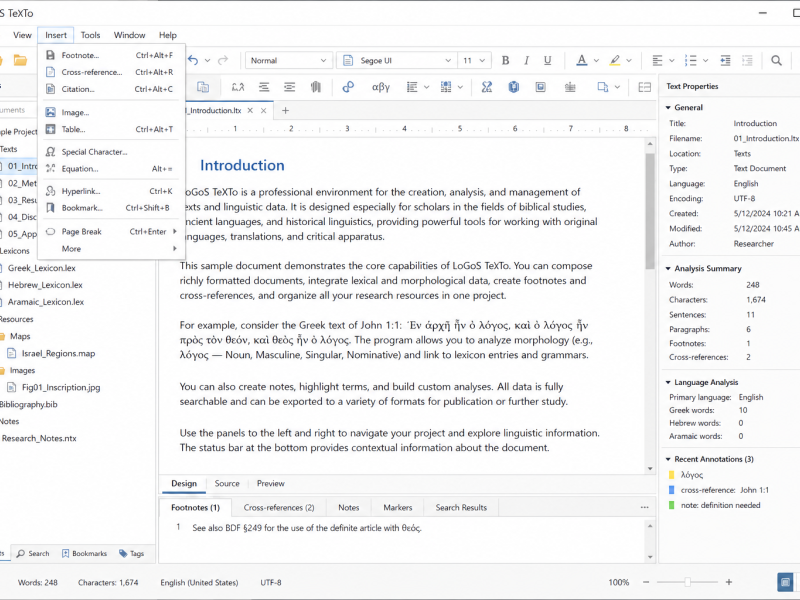Open the Window menu
Screen dimensions: 800x600
(x=129, y=35)
